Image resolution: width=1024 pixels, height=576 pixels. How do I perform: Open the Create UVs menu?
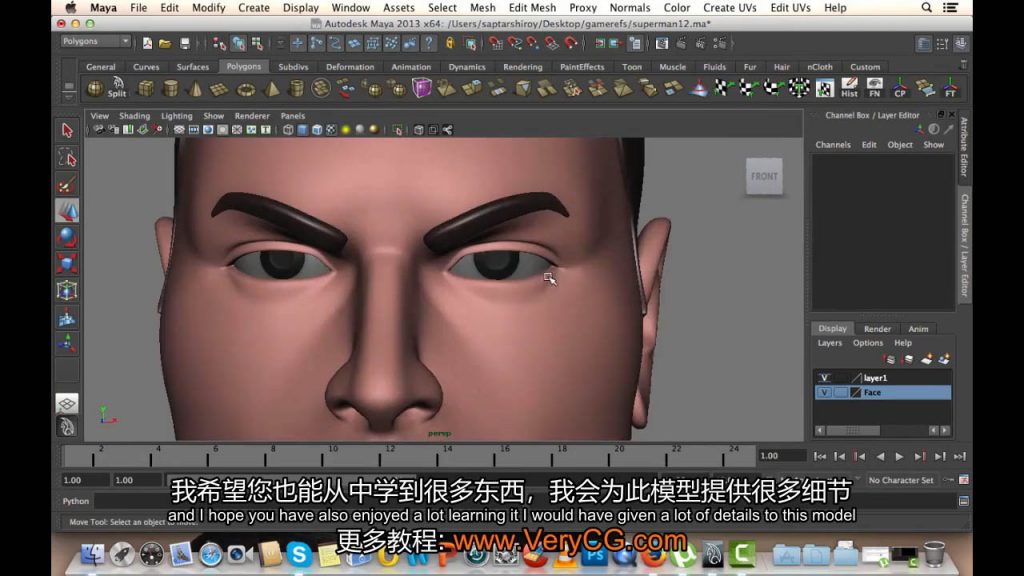(x=729, y=8)
